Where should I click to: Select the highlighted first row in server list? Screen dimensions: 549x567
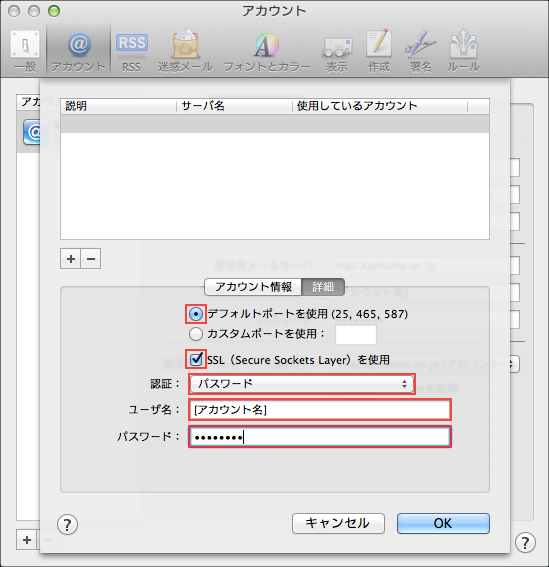[x=275, y=124]
